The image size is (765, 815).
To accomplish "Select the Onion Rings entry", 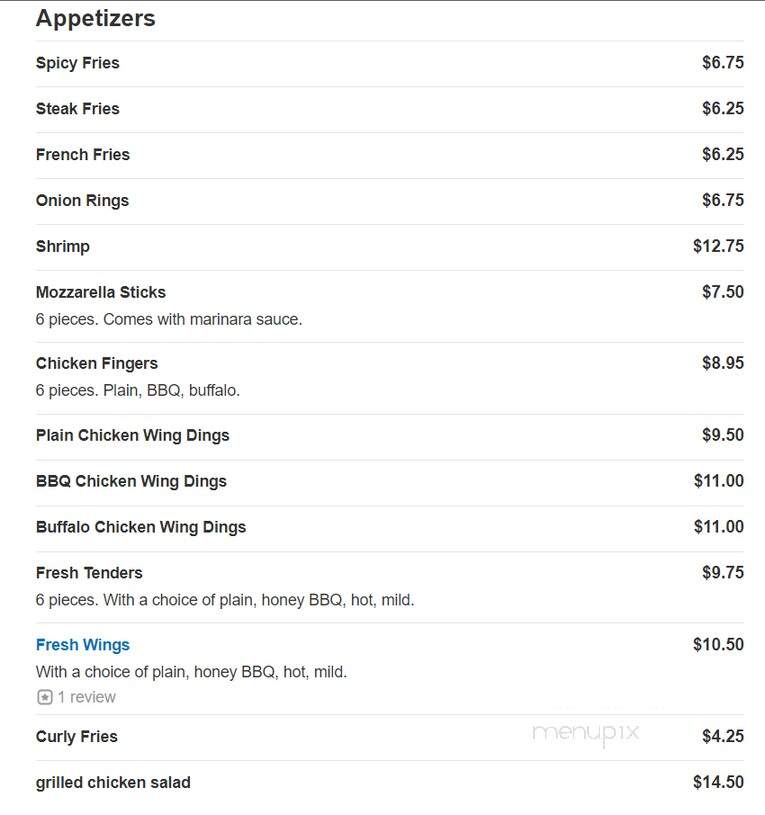I will click(82, 201).
